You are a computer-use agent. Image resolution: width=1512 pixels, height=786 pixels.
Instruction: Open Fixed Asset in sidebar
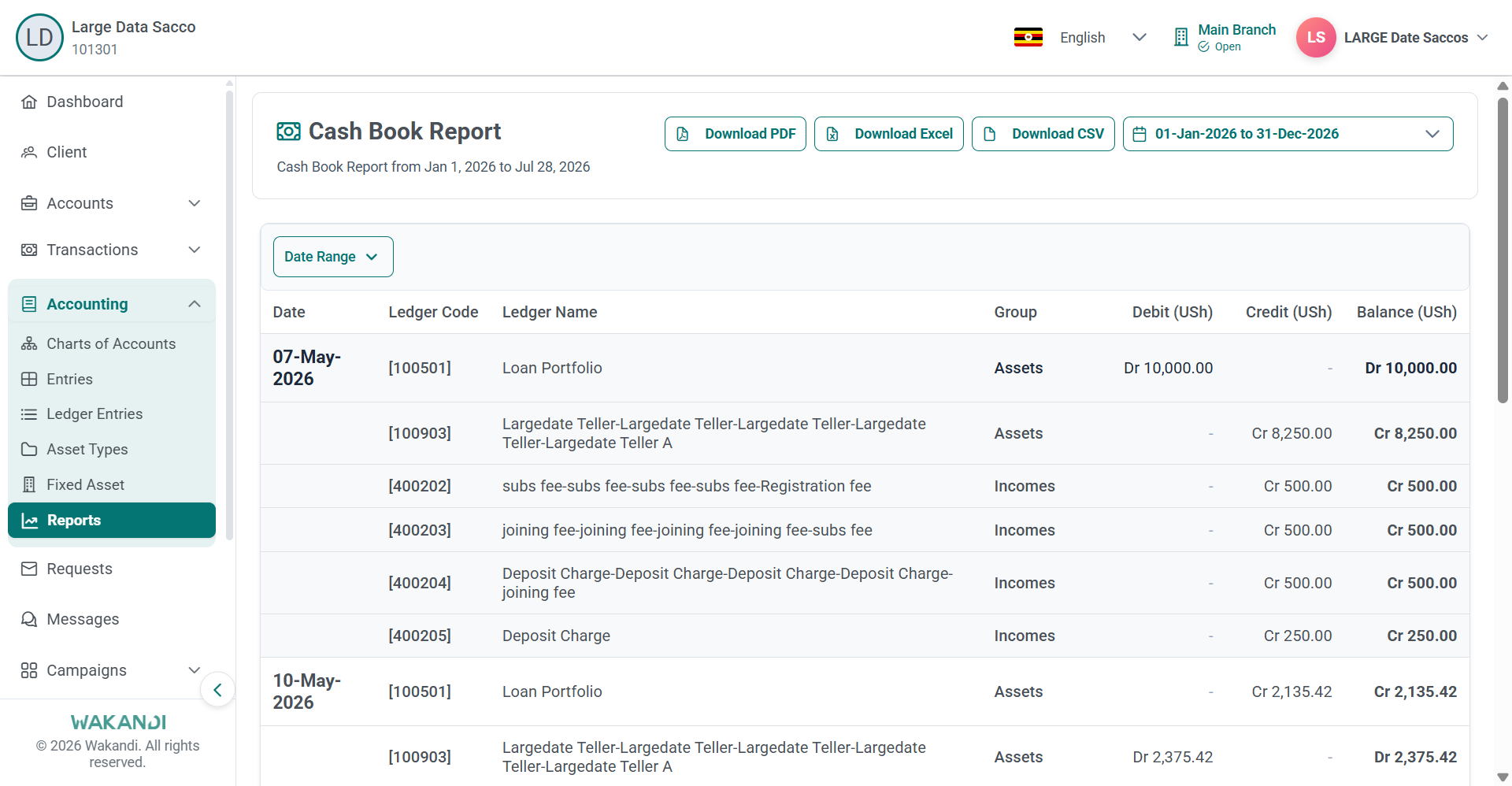tap(112, 484)
